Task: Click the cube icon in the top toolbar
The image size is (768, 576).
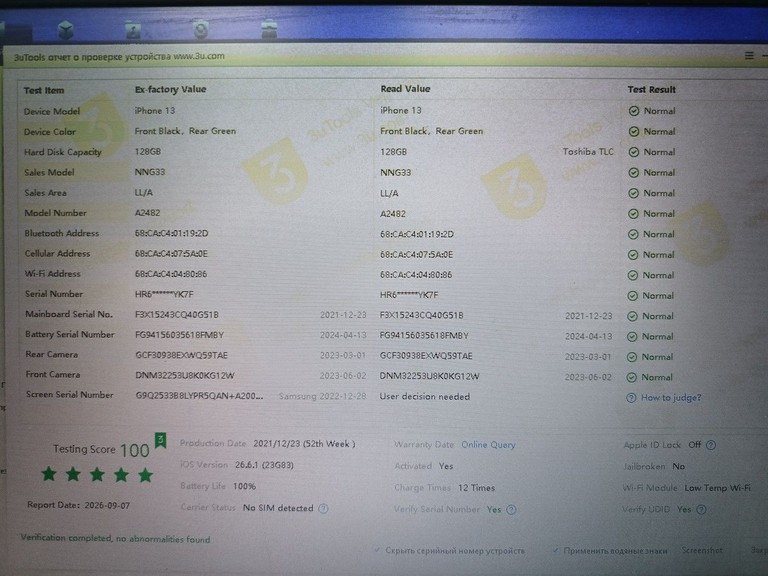Action: 66,30
